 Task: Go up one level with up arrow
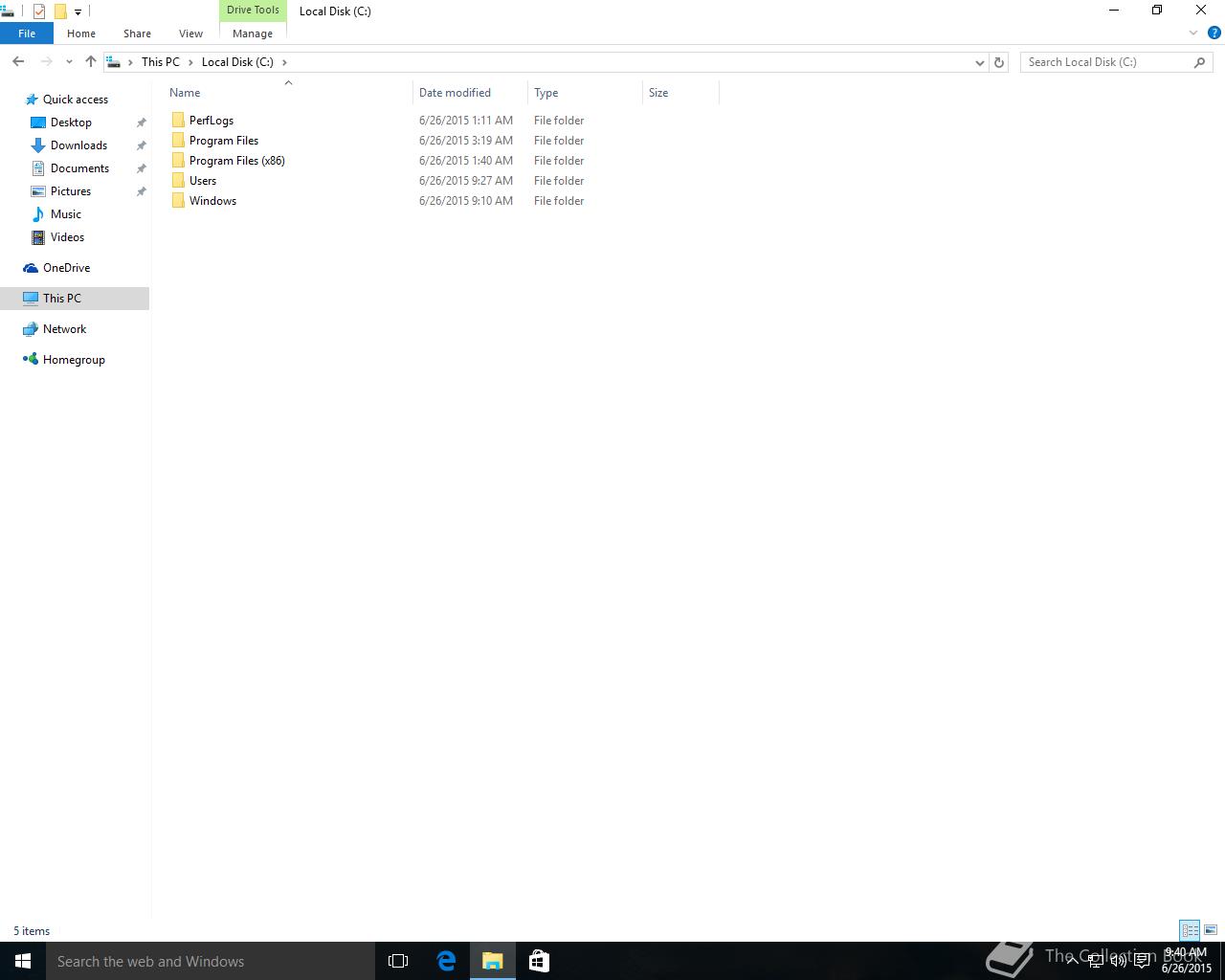[91, 62]
